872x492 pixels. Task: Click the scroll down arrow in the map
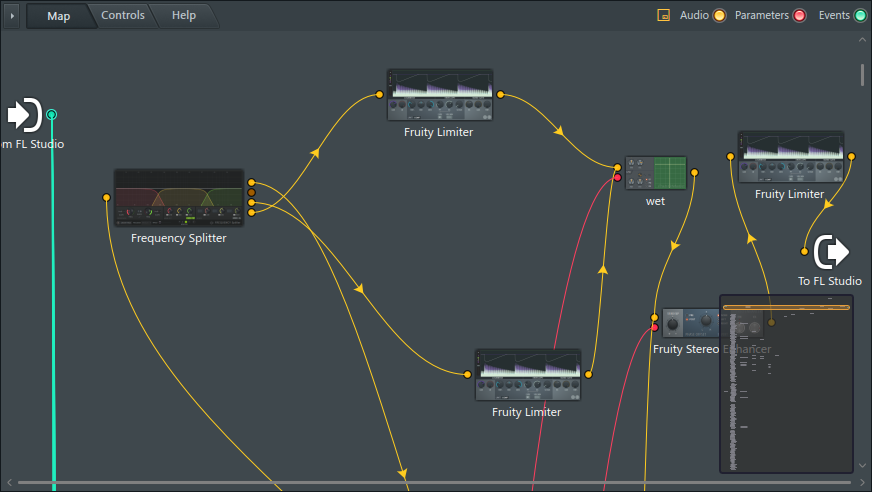tap(863, 466)
